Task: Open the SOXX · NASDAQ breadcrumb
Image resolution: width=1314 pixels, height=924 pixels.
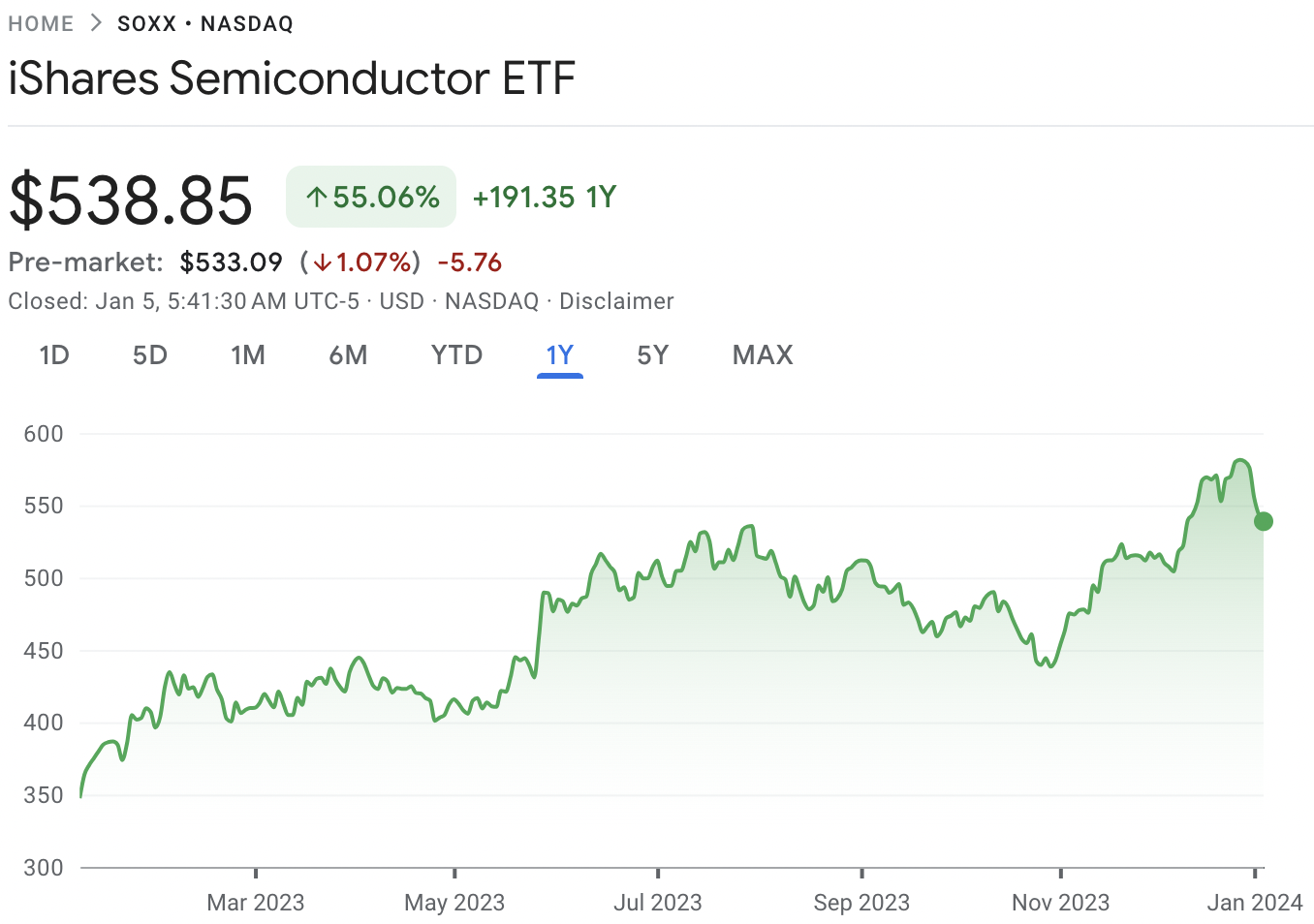Action: [204, 23]
